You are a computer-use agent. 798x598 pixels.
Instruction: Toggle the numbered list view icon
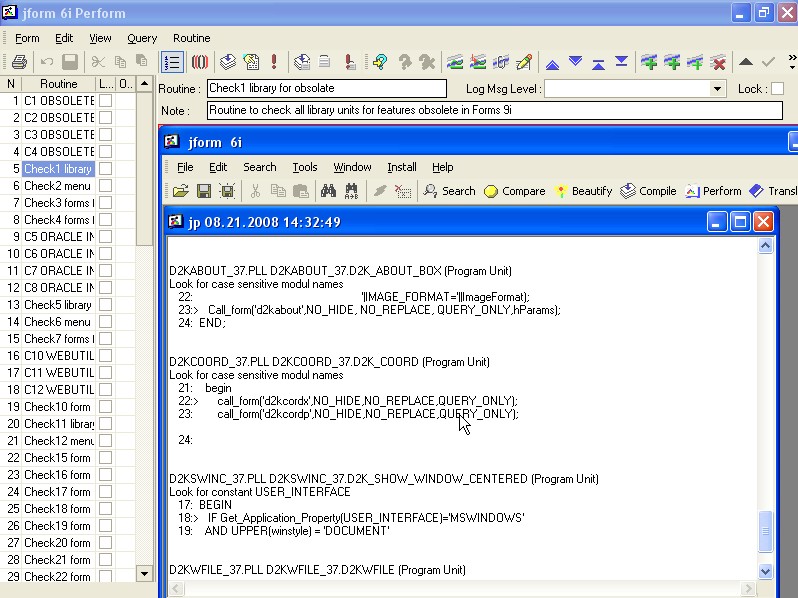172,62
